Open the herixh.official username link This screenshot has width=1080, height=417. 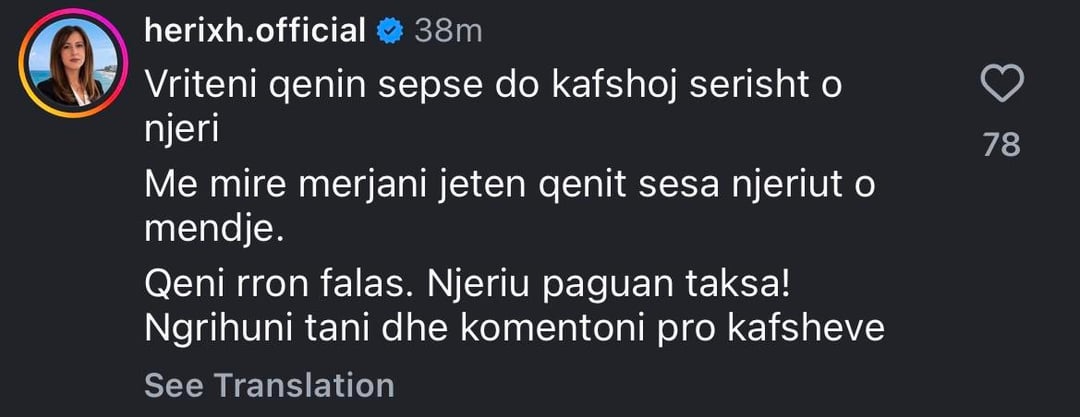tap(255, 31)
